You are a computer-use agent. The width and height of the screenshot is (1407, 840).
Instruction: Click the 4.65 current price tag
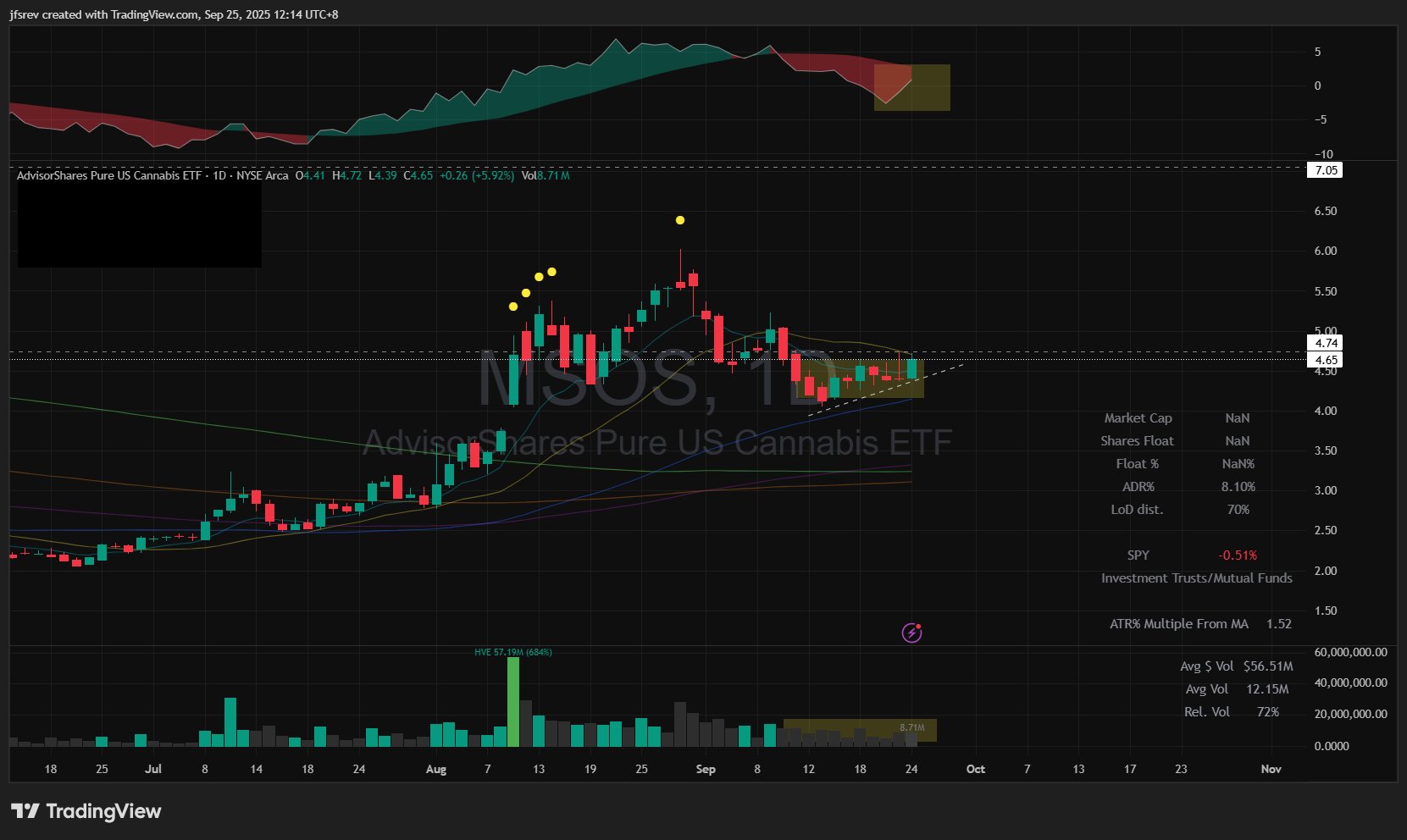pos(1326,360)
